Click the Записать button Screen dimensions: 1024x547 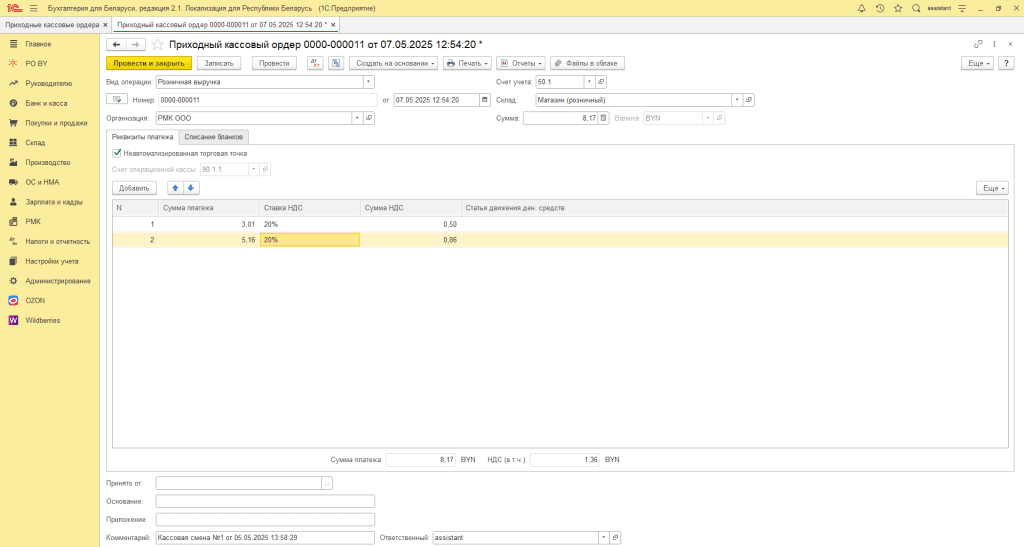tap(219, 63)
